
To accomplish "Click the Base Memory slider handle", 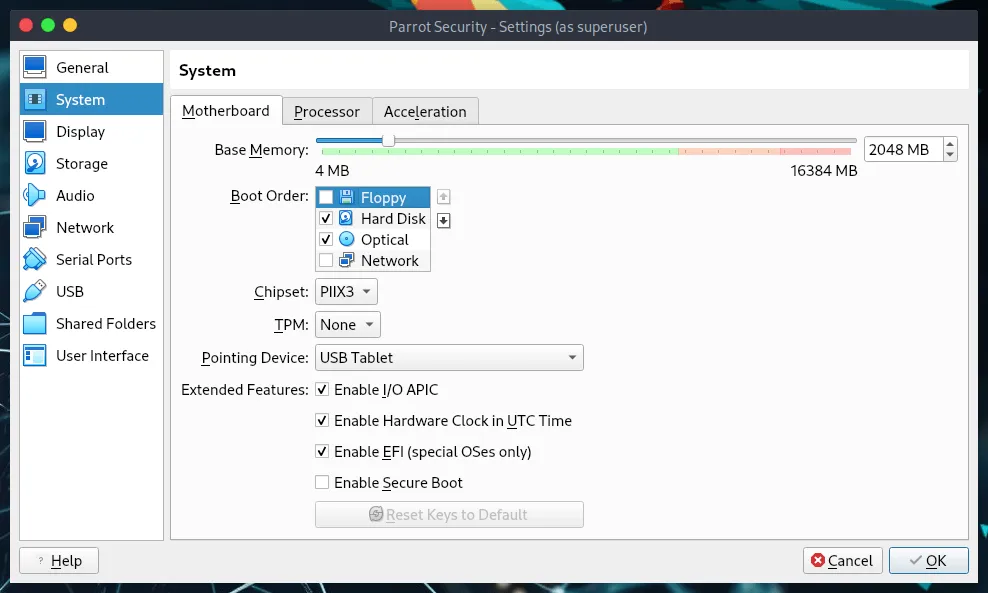I will [x=389, y=141].
